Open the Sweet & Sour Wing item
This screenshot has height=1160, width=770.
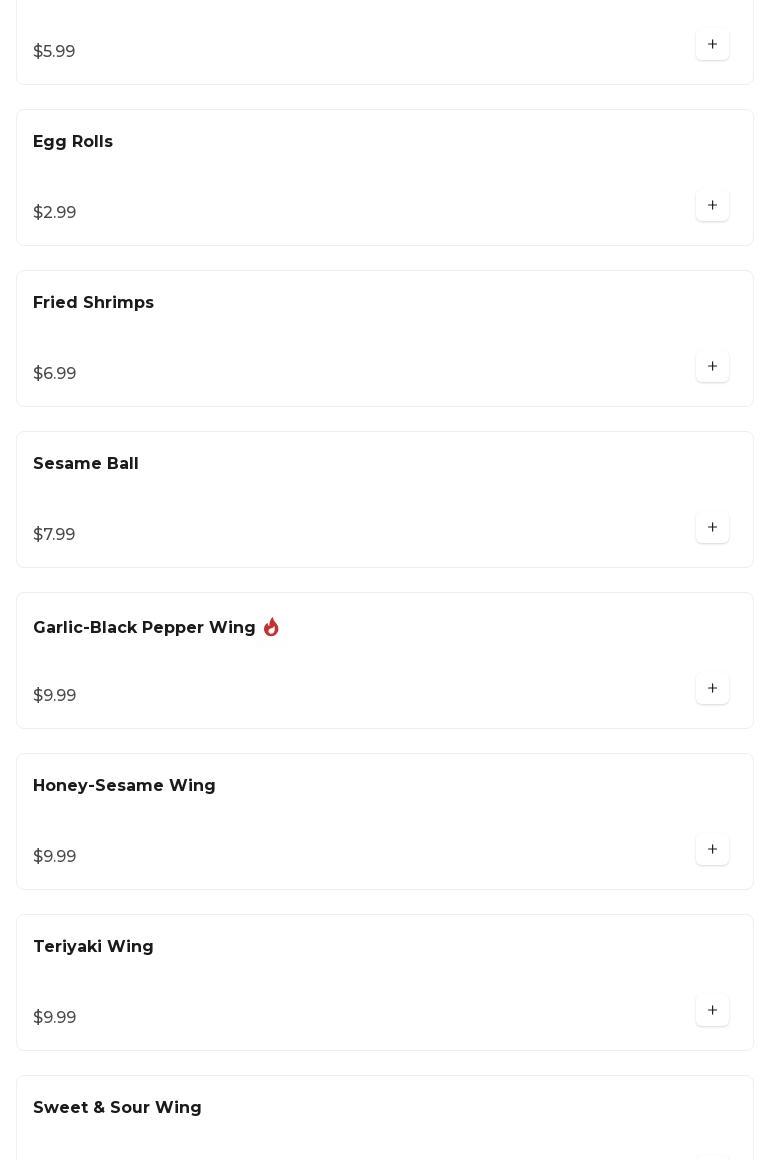pyautogui.click(x=117, y=1107)
